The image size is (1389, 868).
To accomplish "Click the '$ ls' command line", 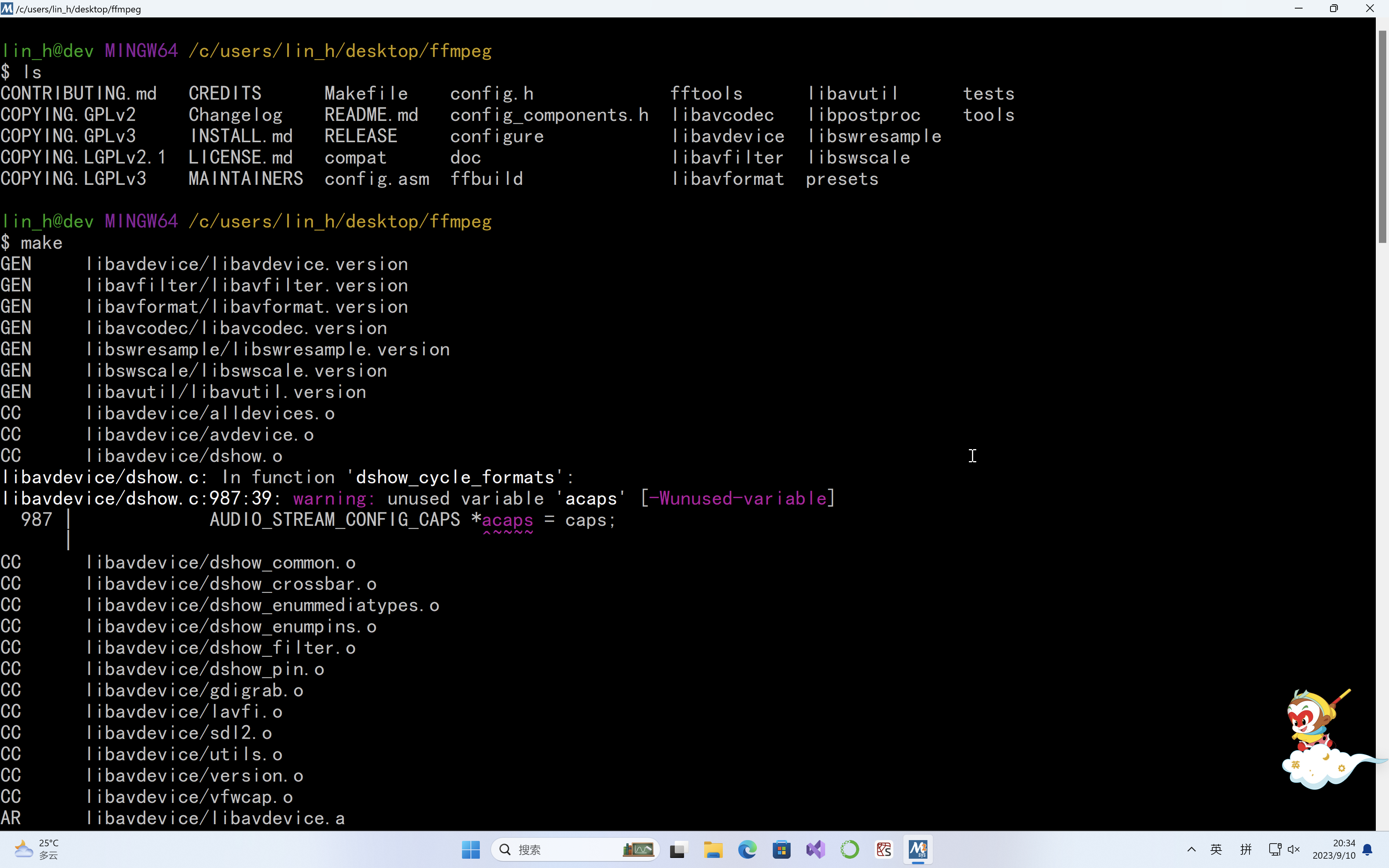I will click(x=21, y=72).
